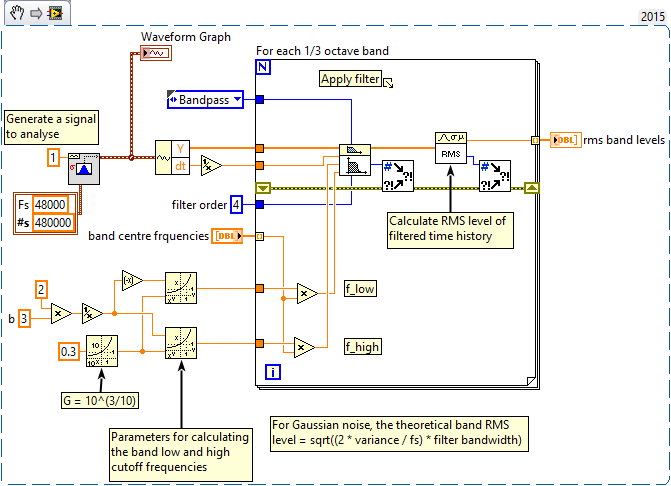
Task: Select the Gaussian noise waveform generator node
Action: coord(84,169)
